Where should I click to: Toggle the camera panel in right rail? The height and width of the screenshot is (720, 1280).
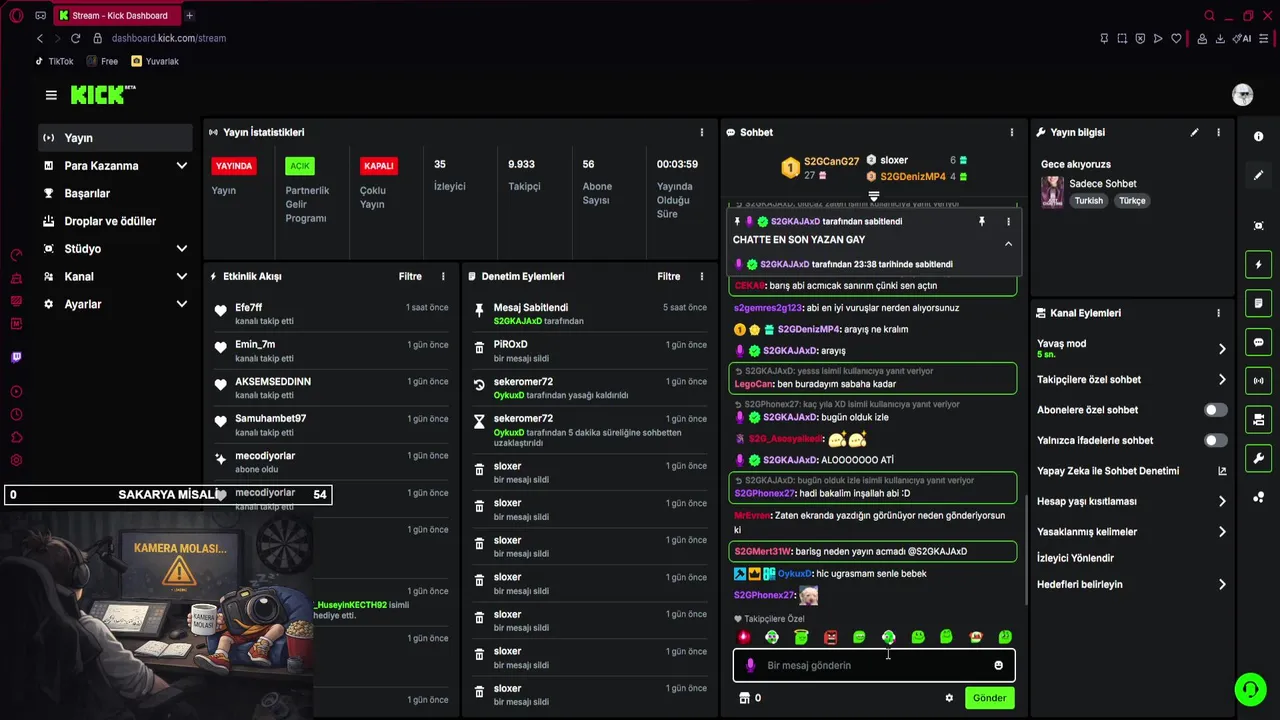pyautogui.click(x=1258, y=419)
